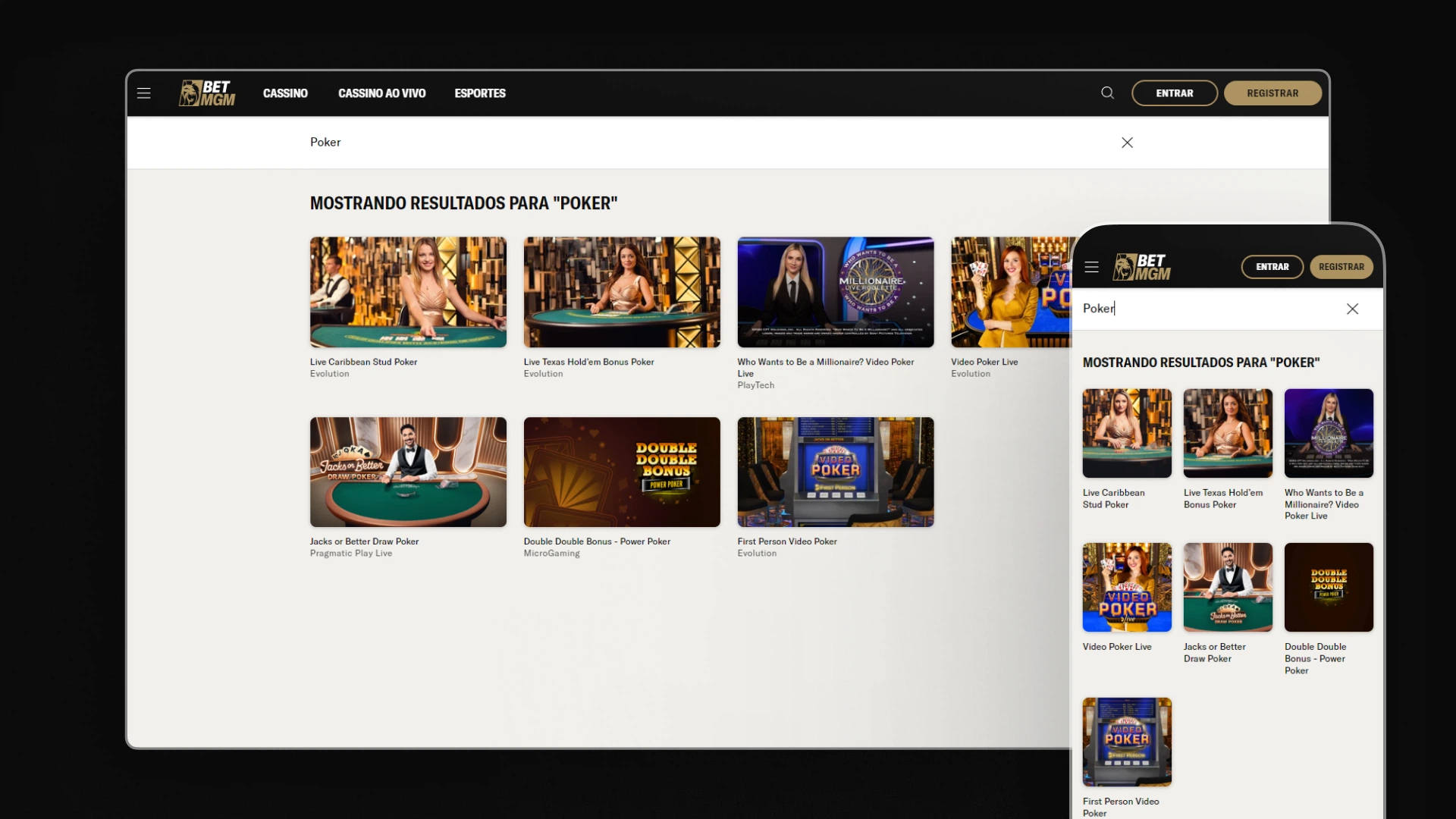Click 'PlayTech' provider text
Screen dimensions: 1456x819
756,385
